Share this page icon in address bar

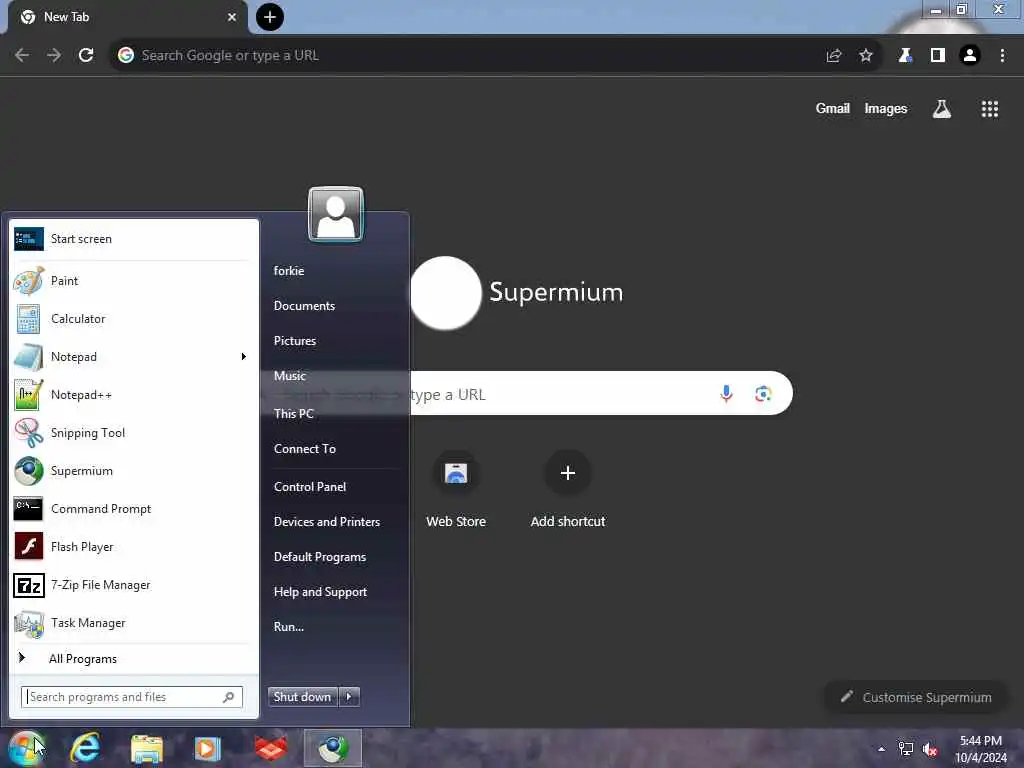(834, 56)
